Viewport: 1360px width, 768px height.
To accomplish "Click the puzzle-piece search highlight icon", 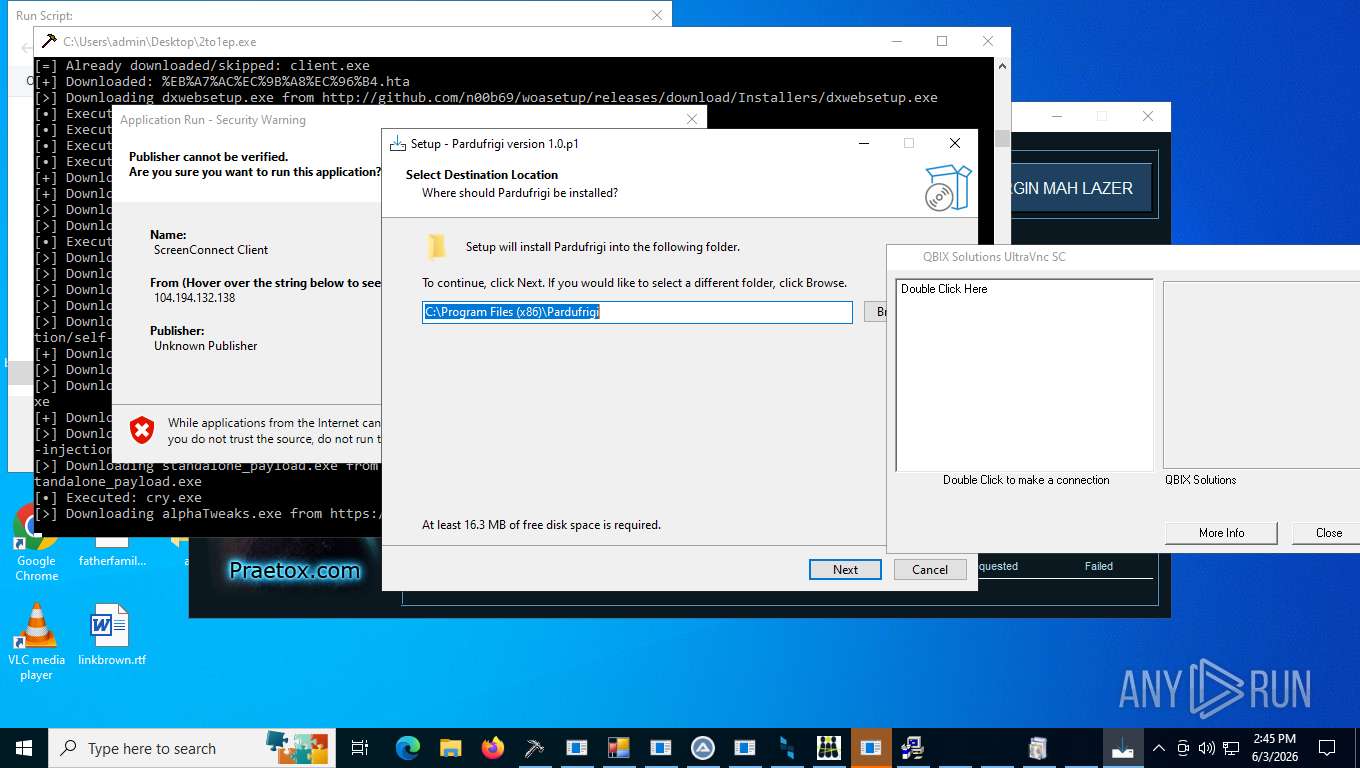I will (x=296, y=746).
